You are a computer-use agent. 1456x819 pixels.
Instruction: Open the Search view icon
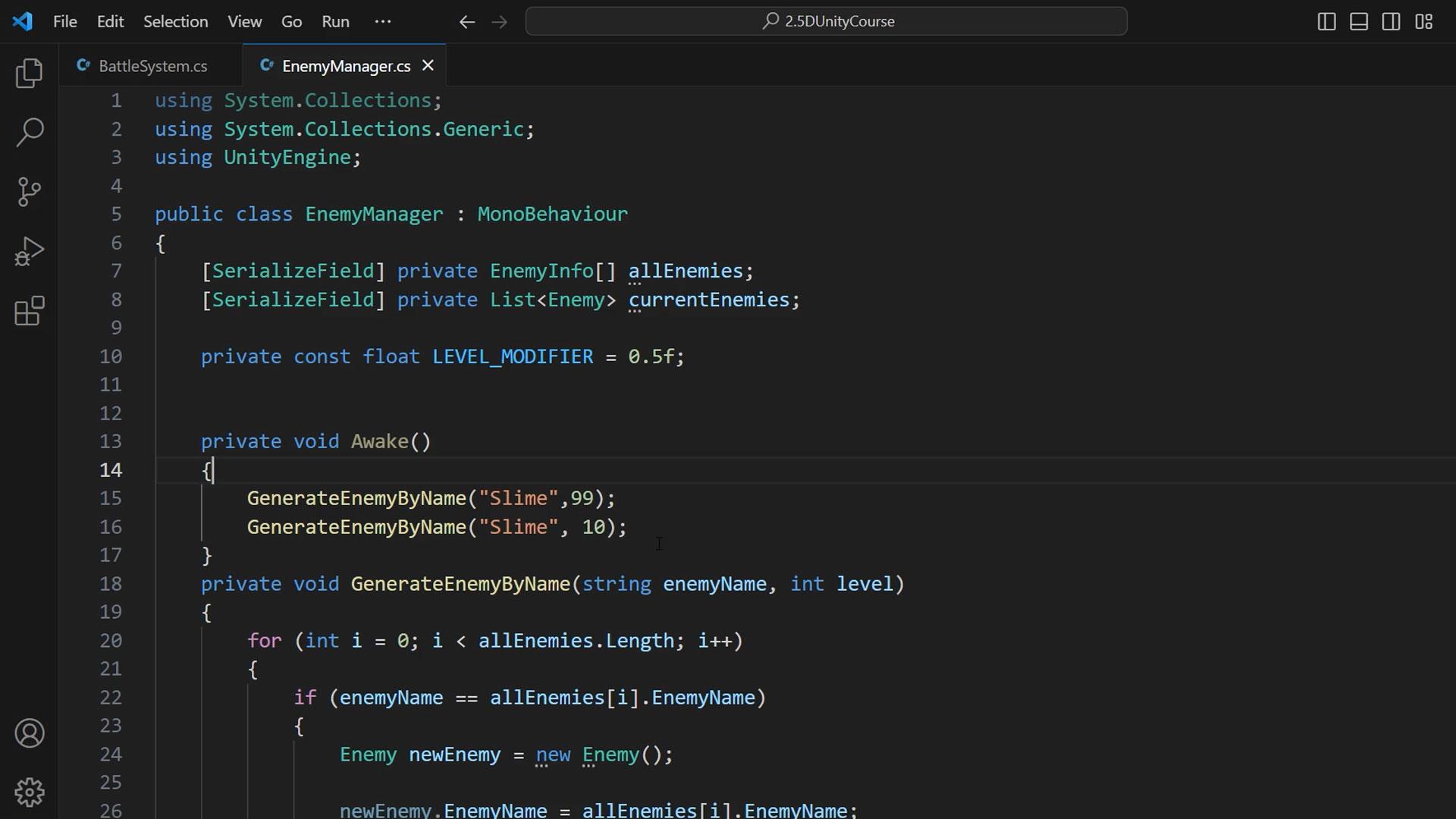(x=30, y=132)
